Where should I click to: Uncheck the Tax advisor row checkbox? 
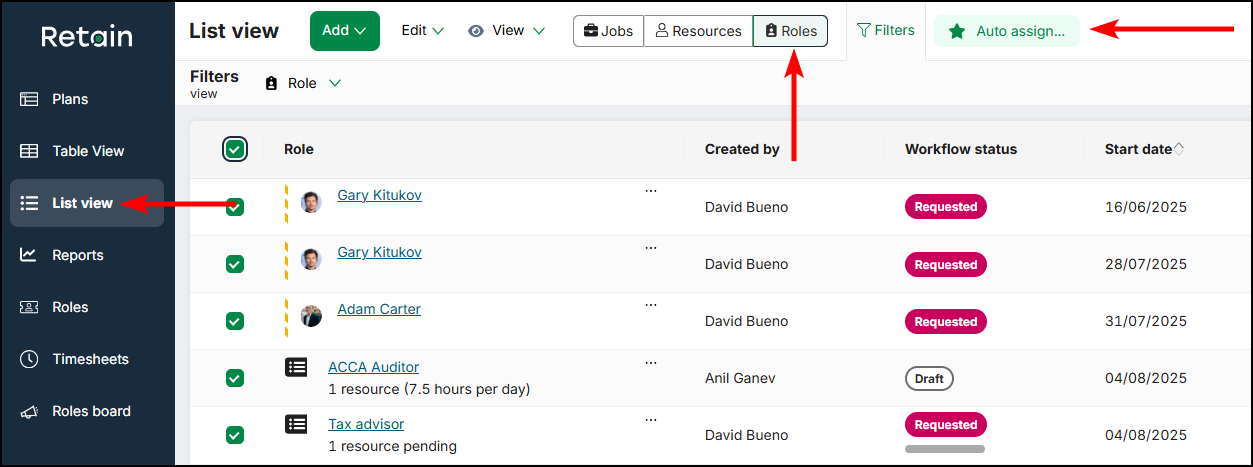(234, 435)
